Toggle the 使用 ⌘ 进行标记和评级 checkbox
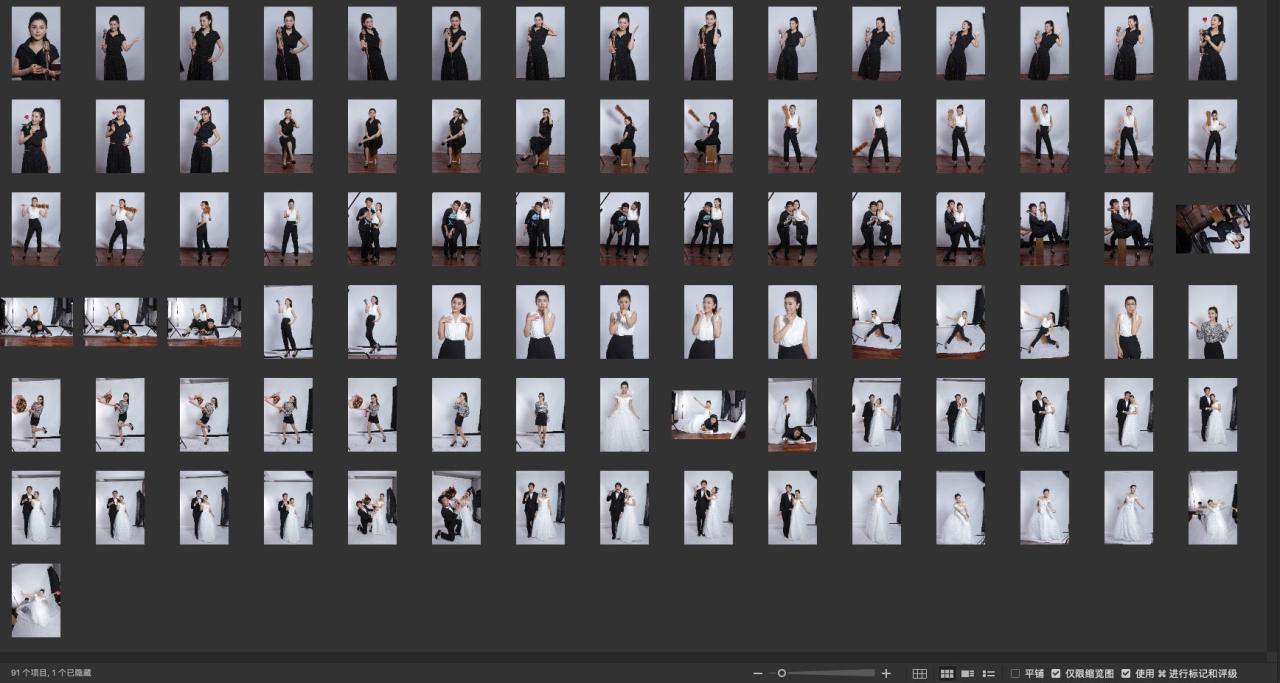 (1126, 674)
